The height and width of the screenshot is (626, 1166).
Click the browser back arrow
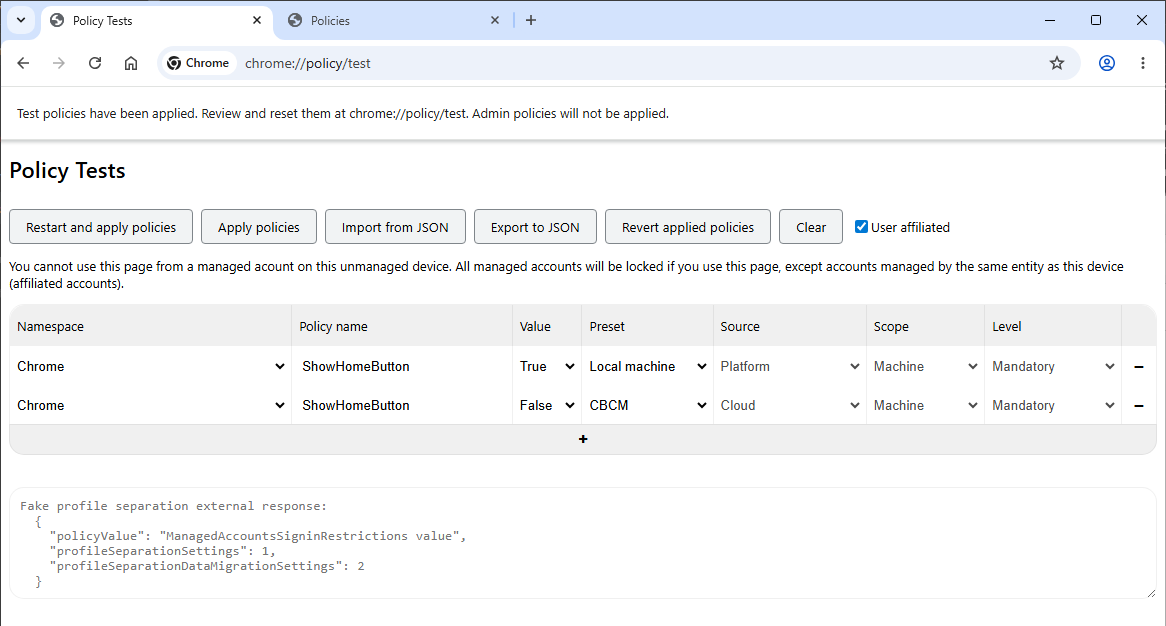click(x=23, y=63)
